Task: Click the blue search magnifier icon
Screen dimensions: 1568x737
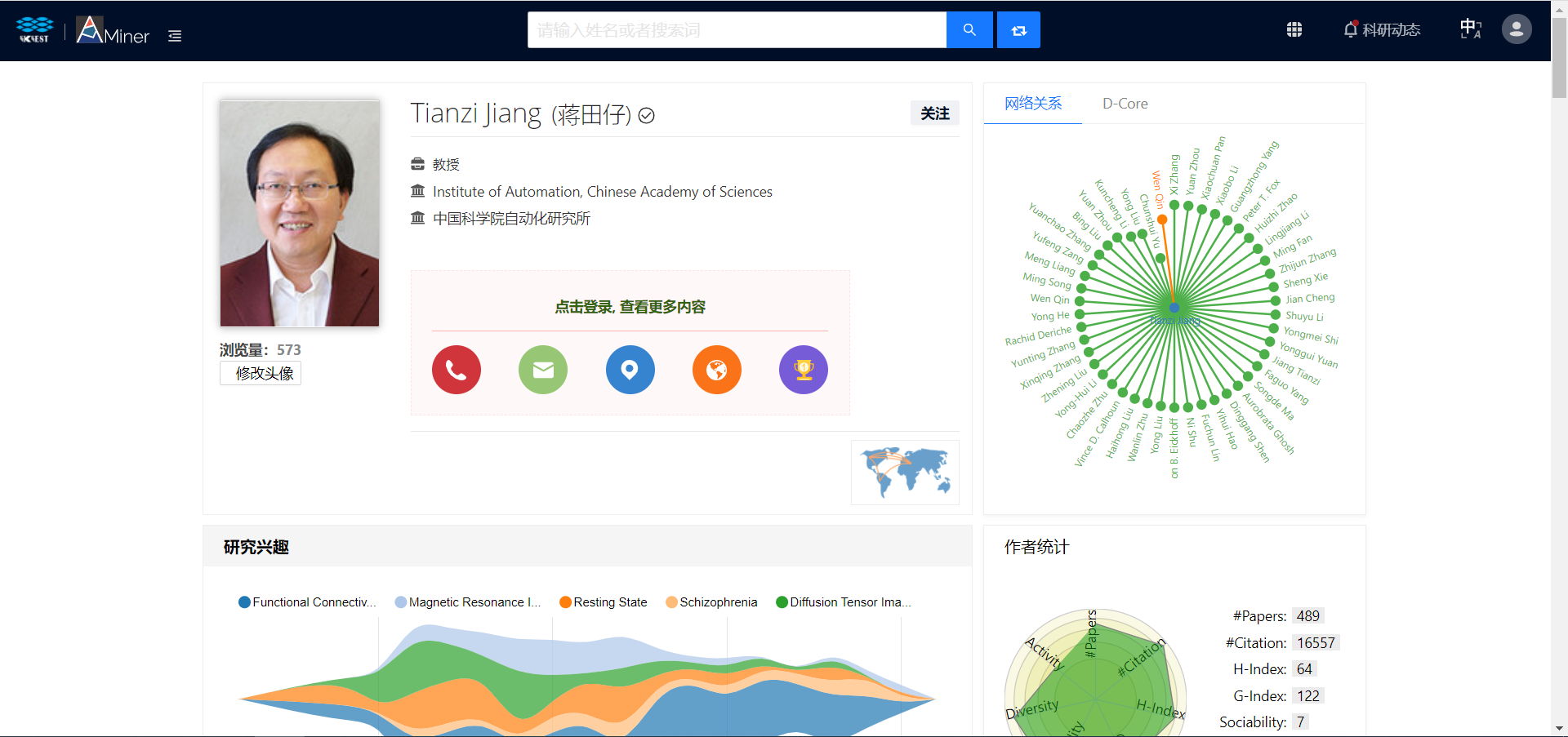Action: pyautogui.click(x=969, y=29)
